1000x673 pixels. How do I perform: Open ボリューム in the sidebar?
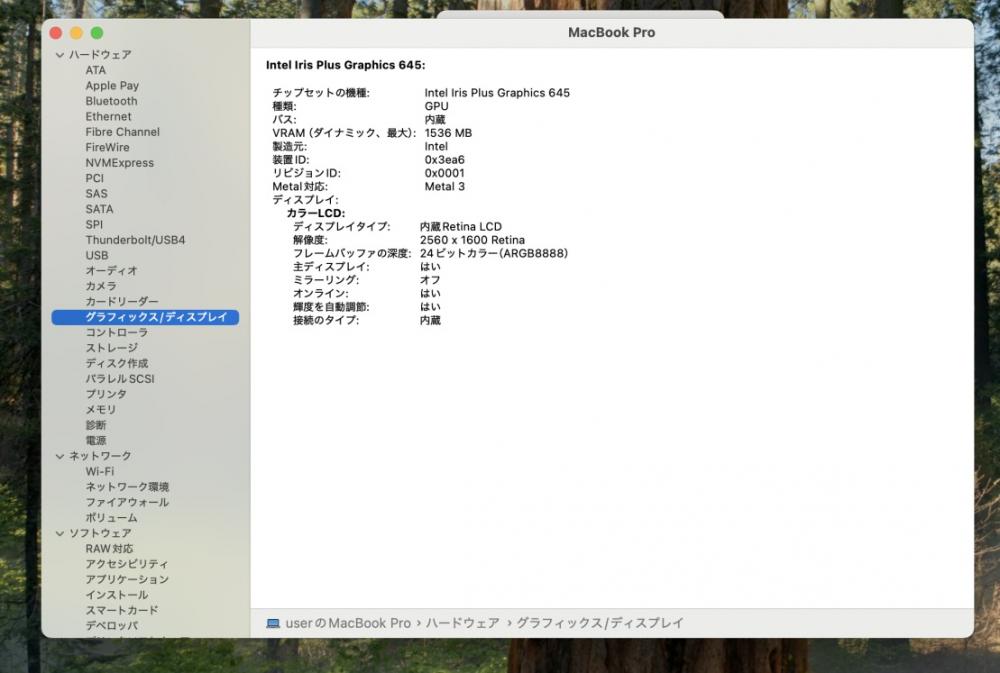[x=112, y=518]
